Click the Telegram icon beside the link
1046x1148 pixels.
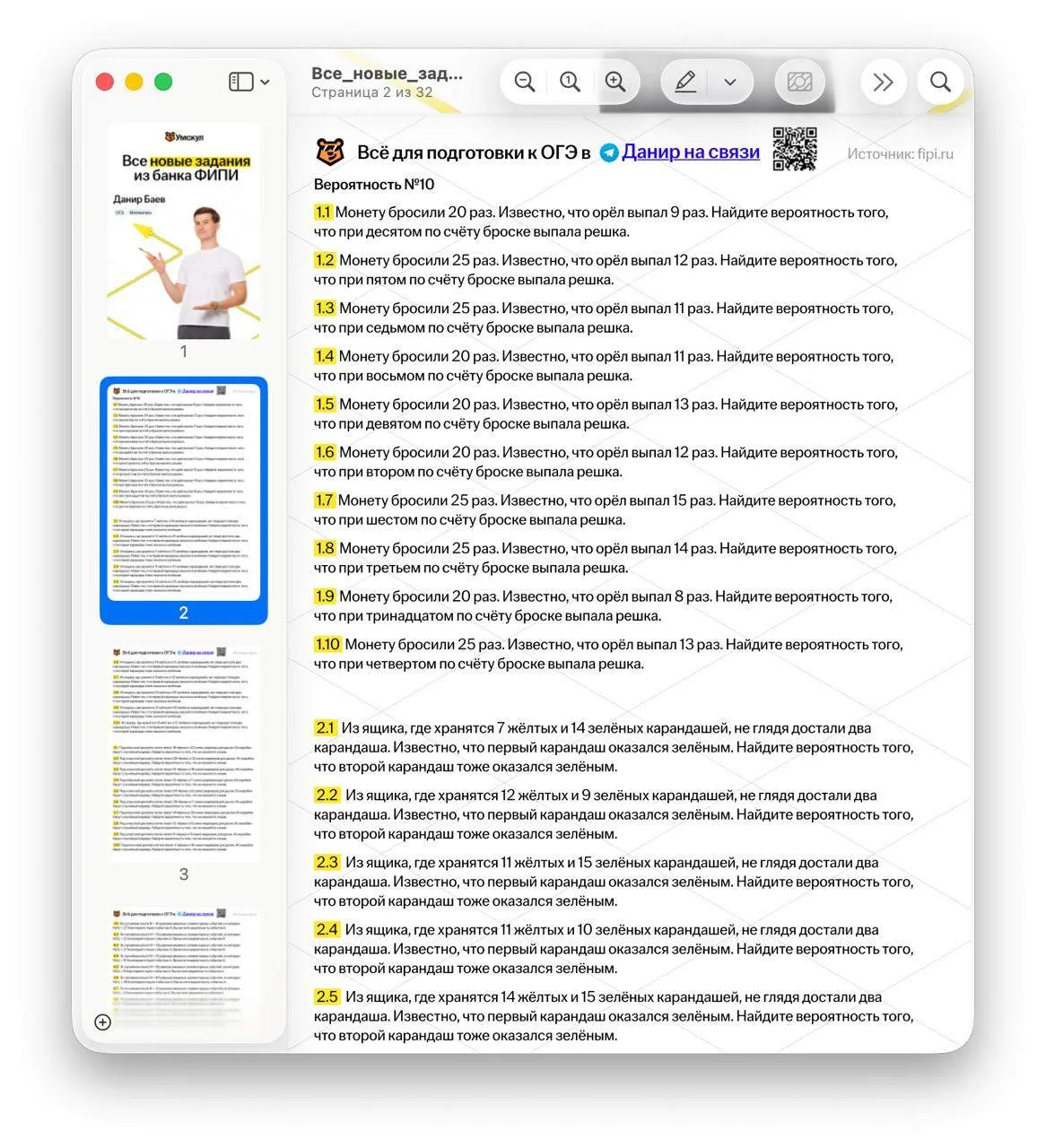(609, 153)
